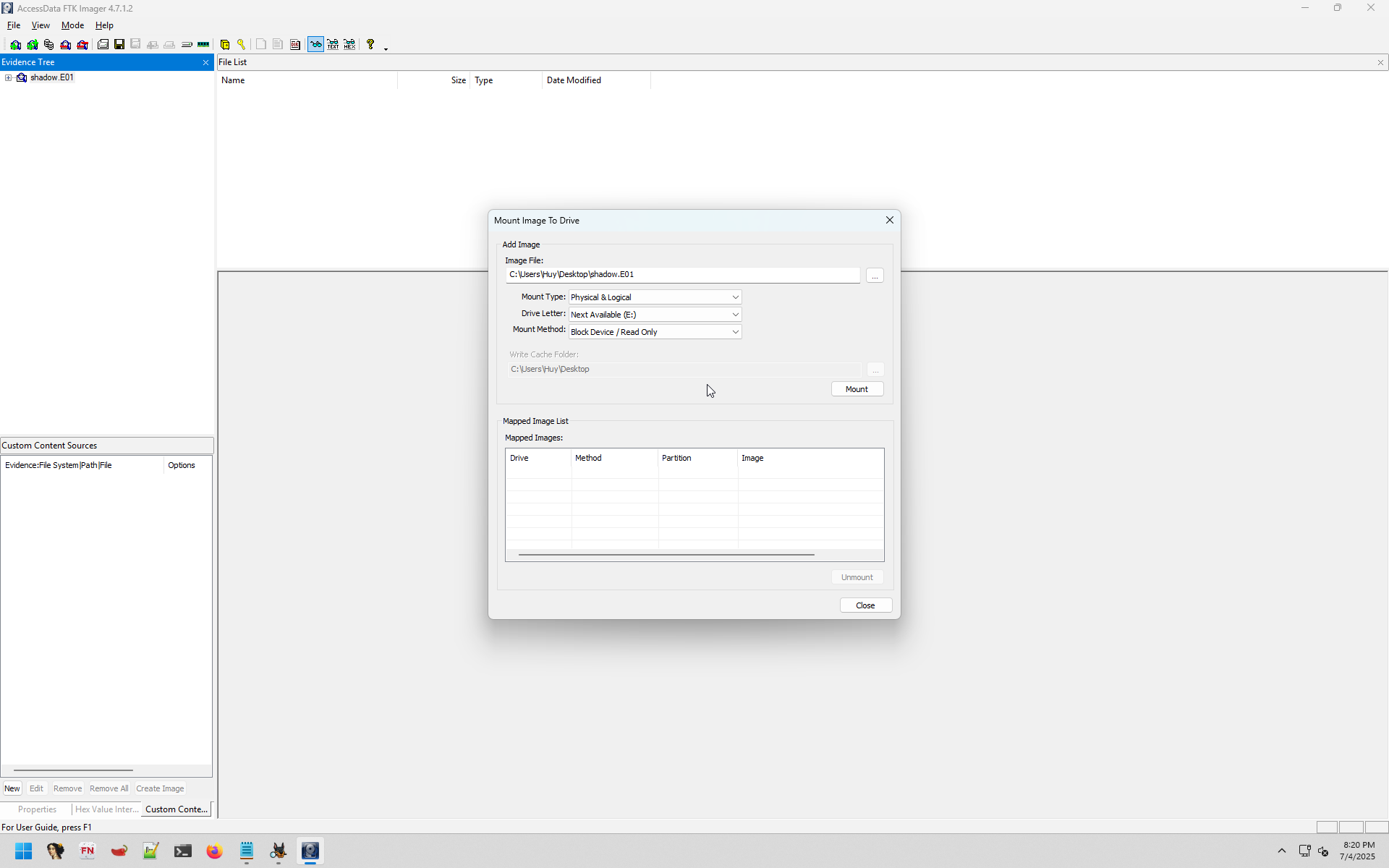Browse for image file with ellipsis button

(875, 276)
